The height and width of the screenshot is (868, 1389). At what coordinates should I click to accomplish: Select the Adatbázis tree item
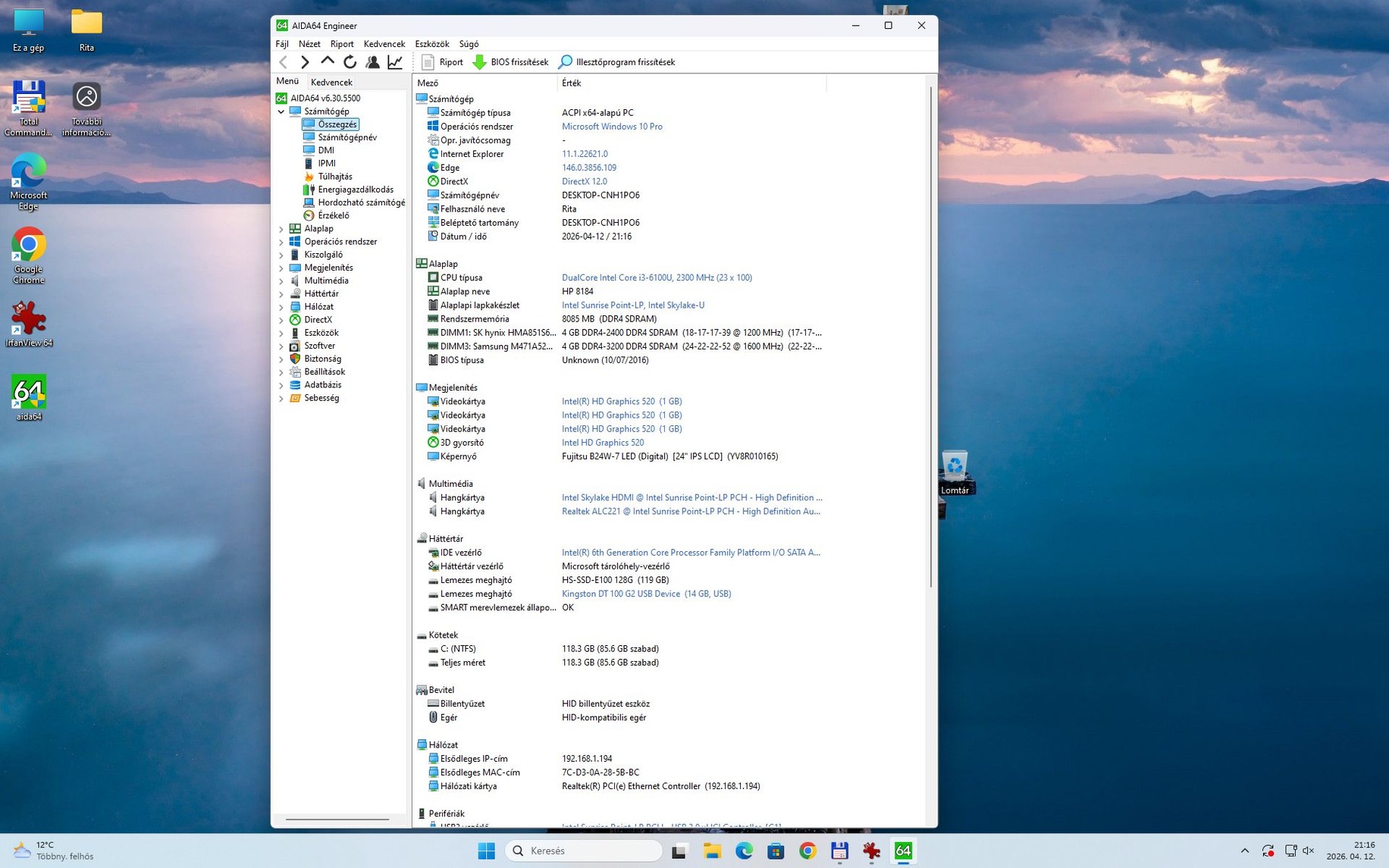pos(322,385)
